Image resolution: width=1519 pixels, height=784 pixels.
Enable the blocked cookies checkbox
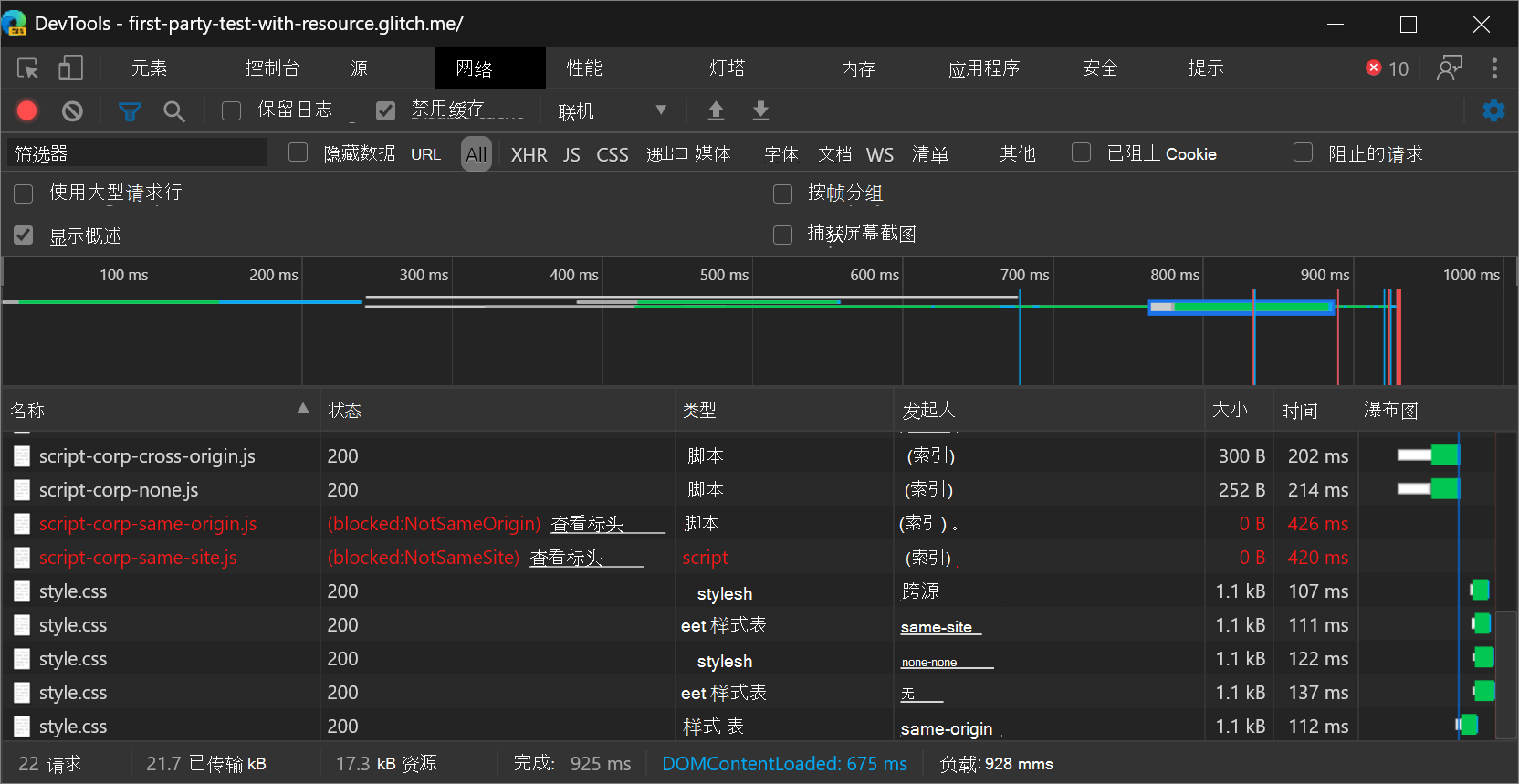[x=1082, y=152]
